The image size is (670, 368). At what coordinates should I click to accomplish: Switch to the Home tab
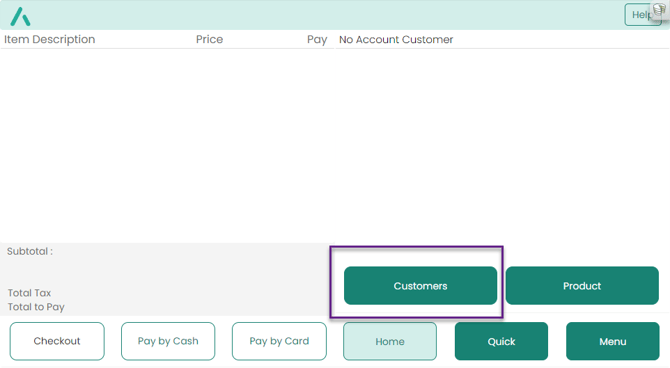[390, 341]
